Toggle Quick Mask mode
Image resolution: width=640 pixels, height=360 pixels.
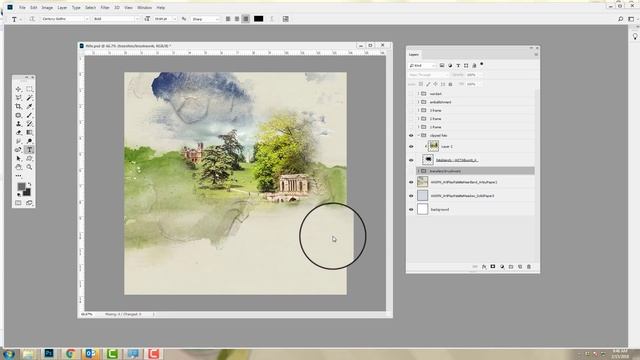click(x=18, y=202)
